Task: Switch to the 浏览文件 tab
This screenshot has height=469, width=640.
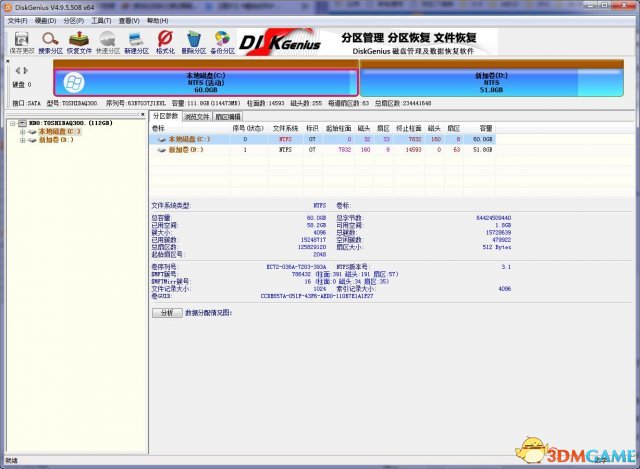Action: pos(197,117)
